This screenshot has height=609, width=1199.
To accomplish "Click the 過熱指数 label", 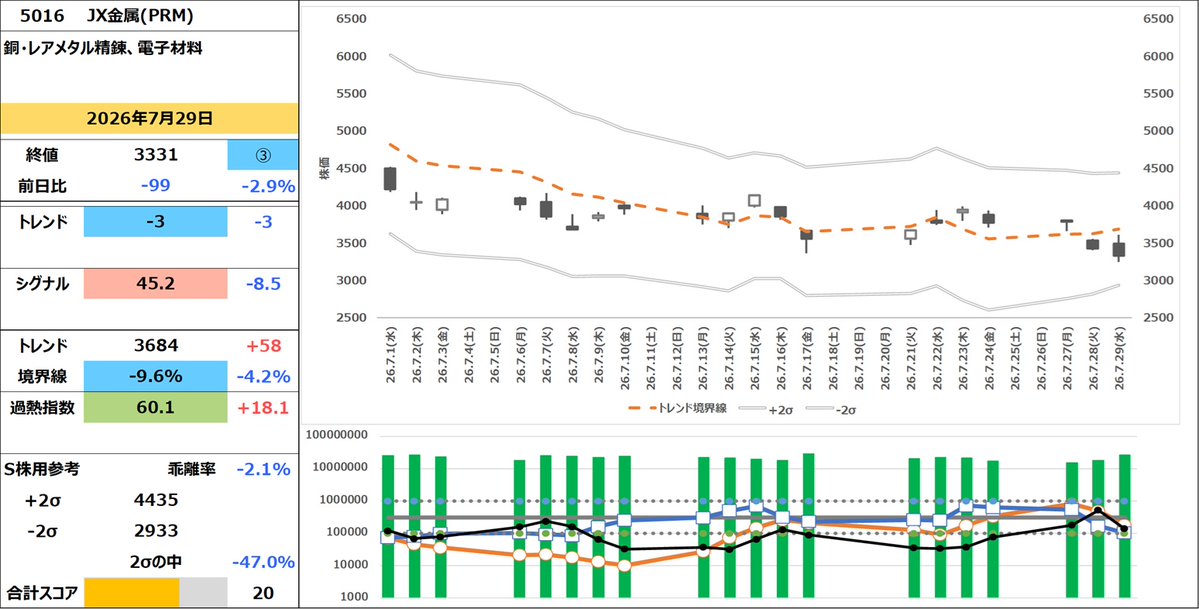I will click(41, 407).
